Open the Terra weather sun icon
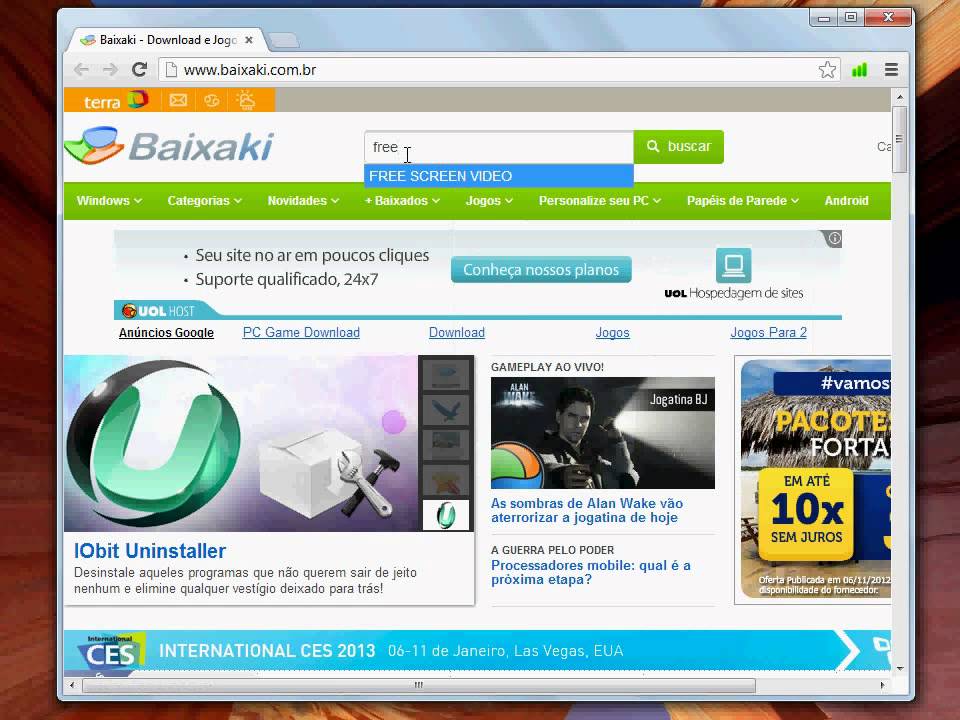 [x=246, y=100]
